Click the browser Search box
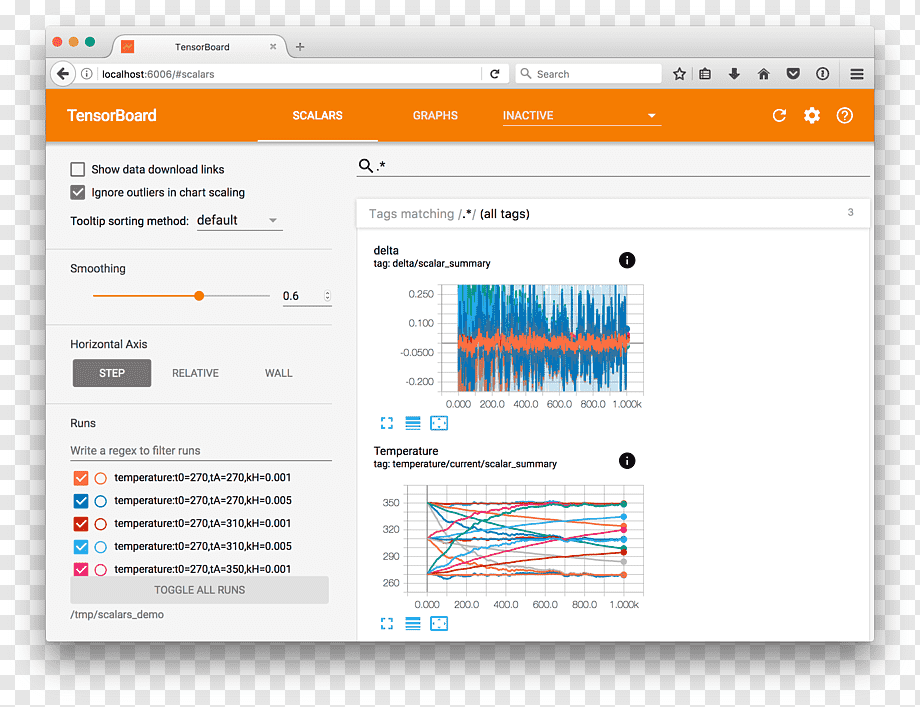This screenshot has height=707, width=920. 588,74
